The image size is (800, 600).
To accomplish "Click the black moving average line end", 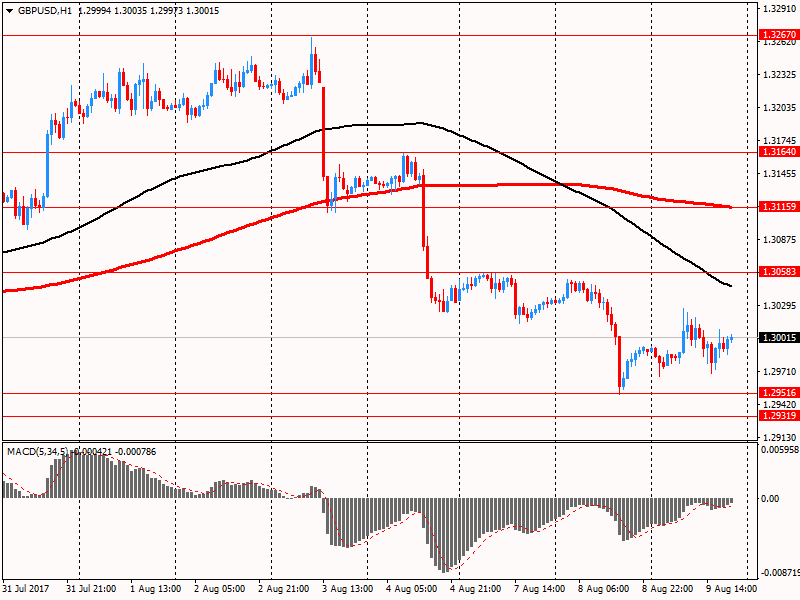I will [730, 286].
